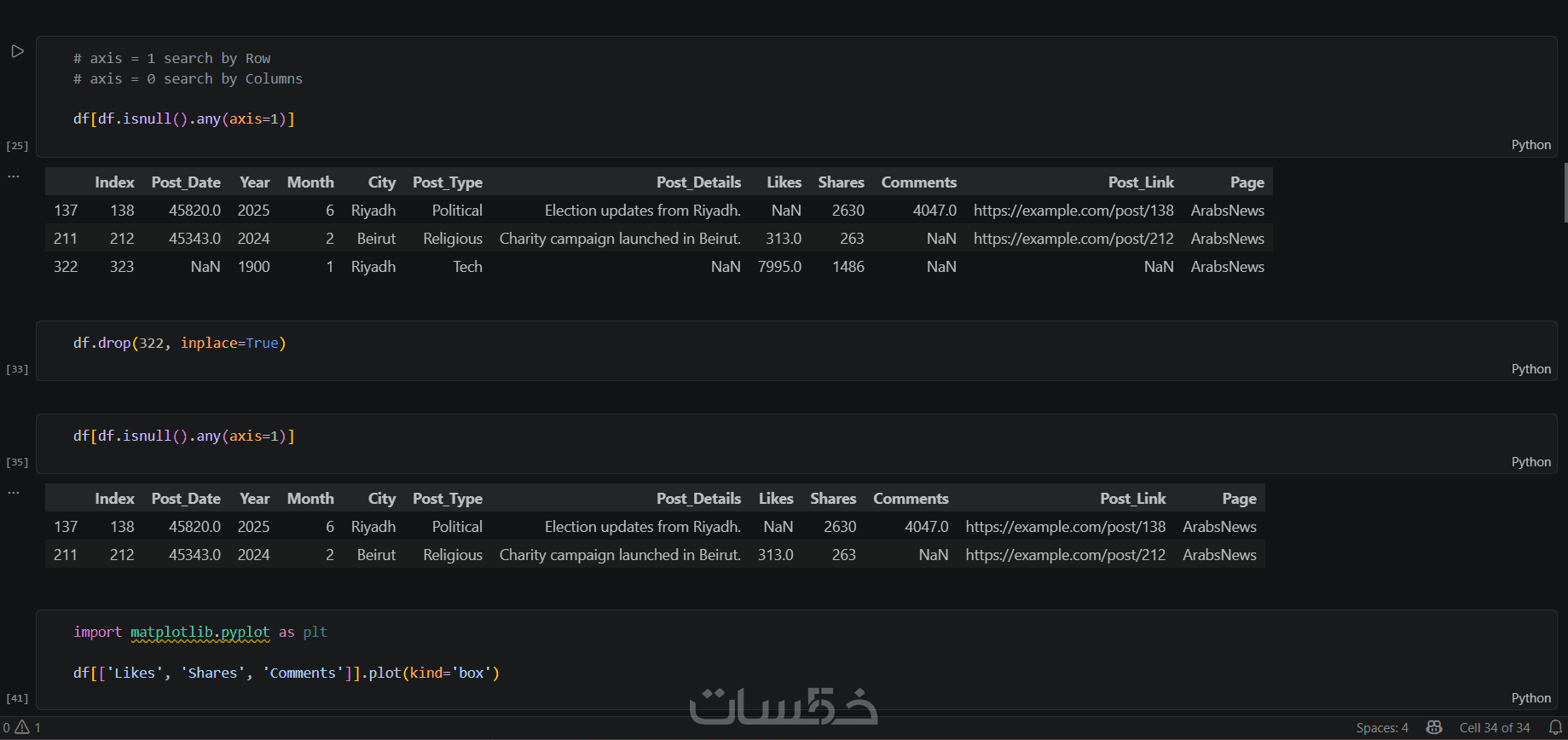1568x740 pixels.
Task: Select 7995.0 Likes value in first table
Action: point(779,267)
